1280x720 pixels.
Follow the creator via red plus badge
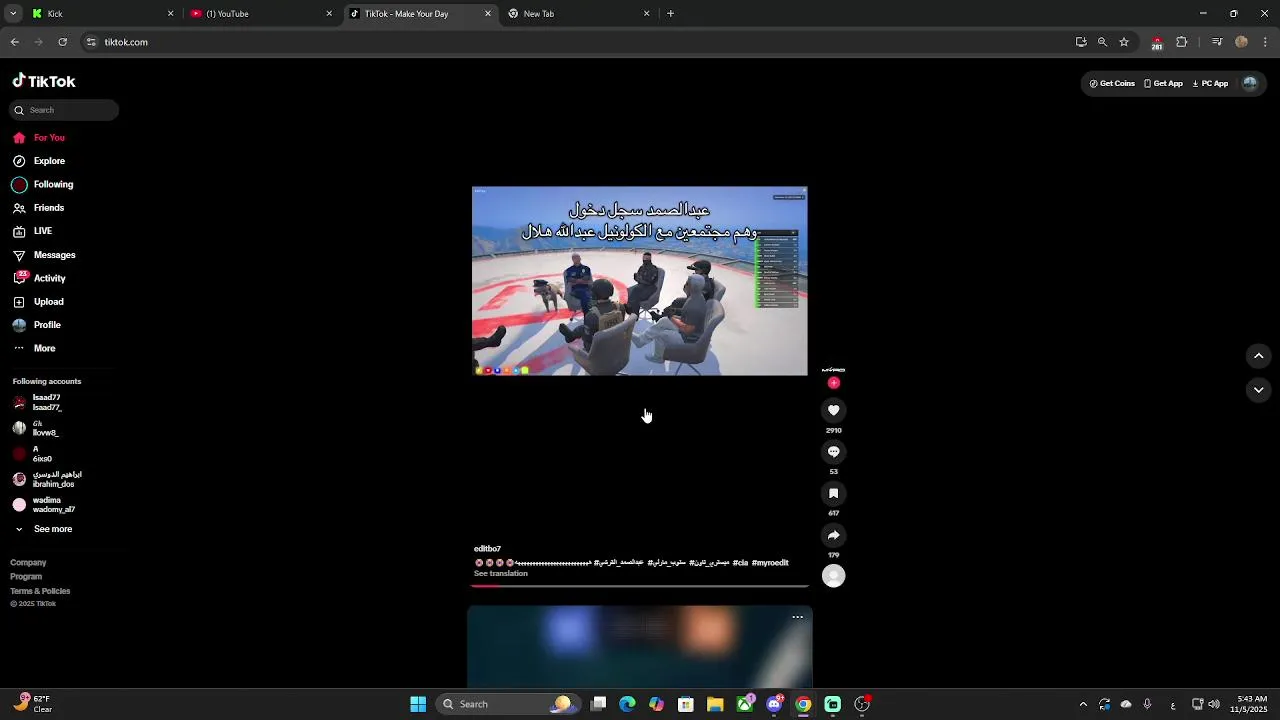click(833, 383)
